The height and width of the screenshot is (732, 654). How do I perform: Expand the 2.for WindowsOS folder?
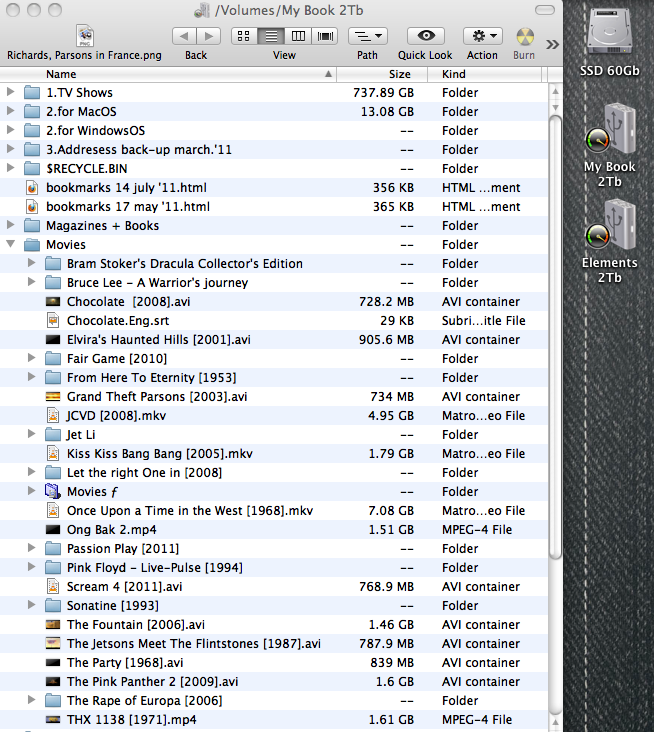10,130
